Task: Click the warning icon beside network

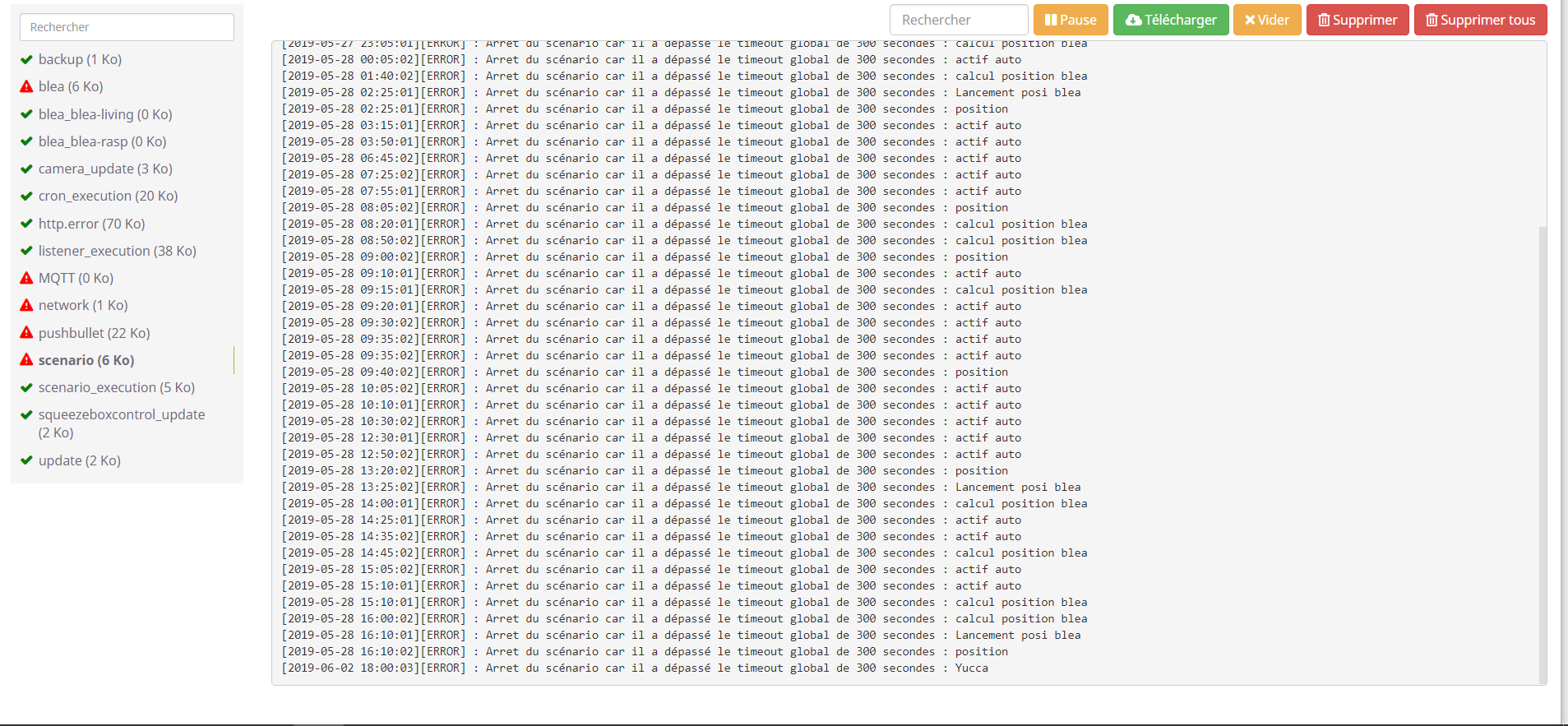Action: point(26,305)
